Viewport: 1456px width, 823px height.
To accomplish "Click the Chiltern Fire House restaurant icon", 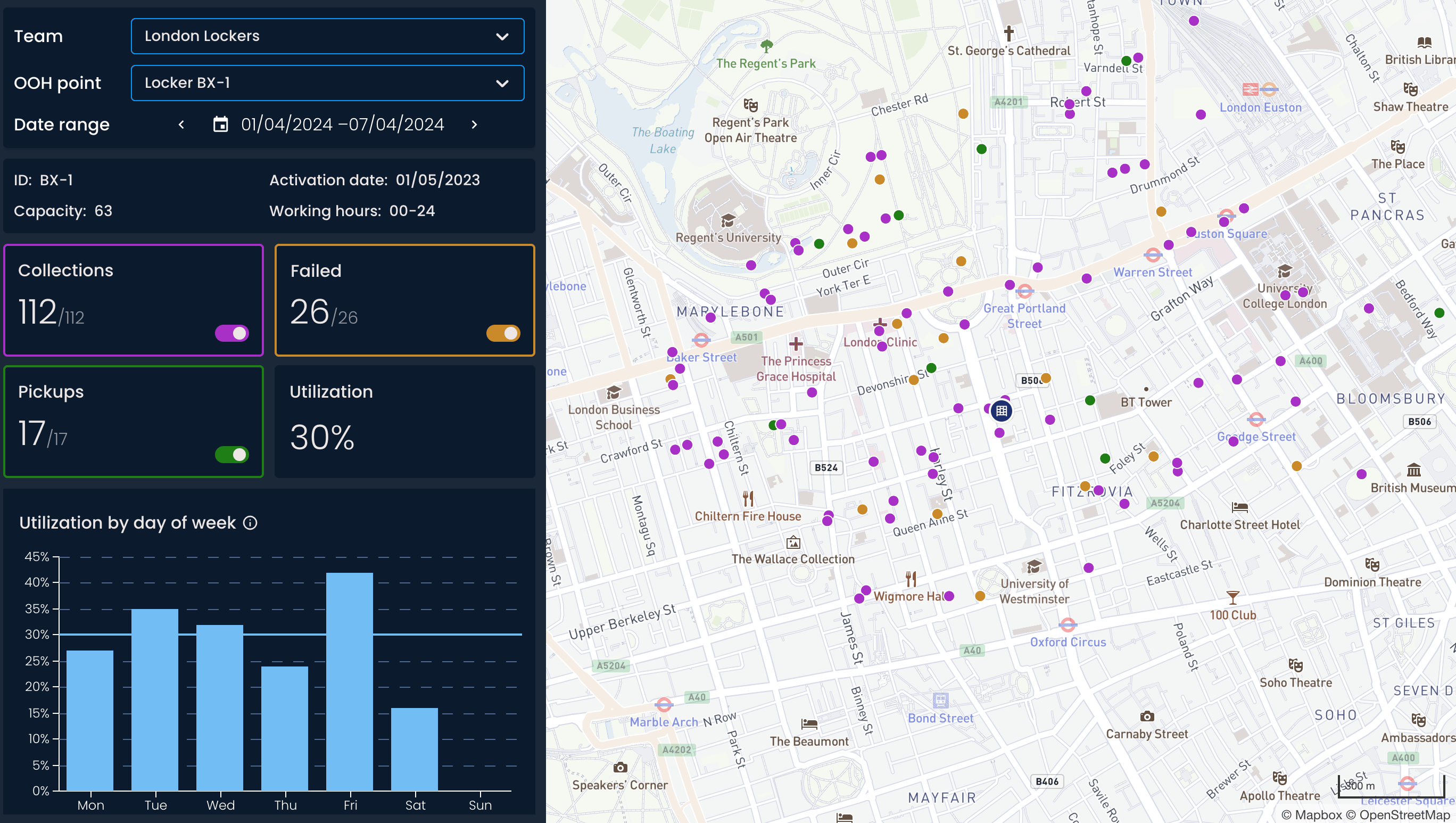I will 748,498.
